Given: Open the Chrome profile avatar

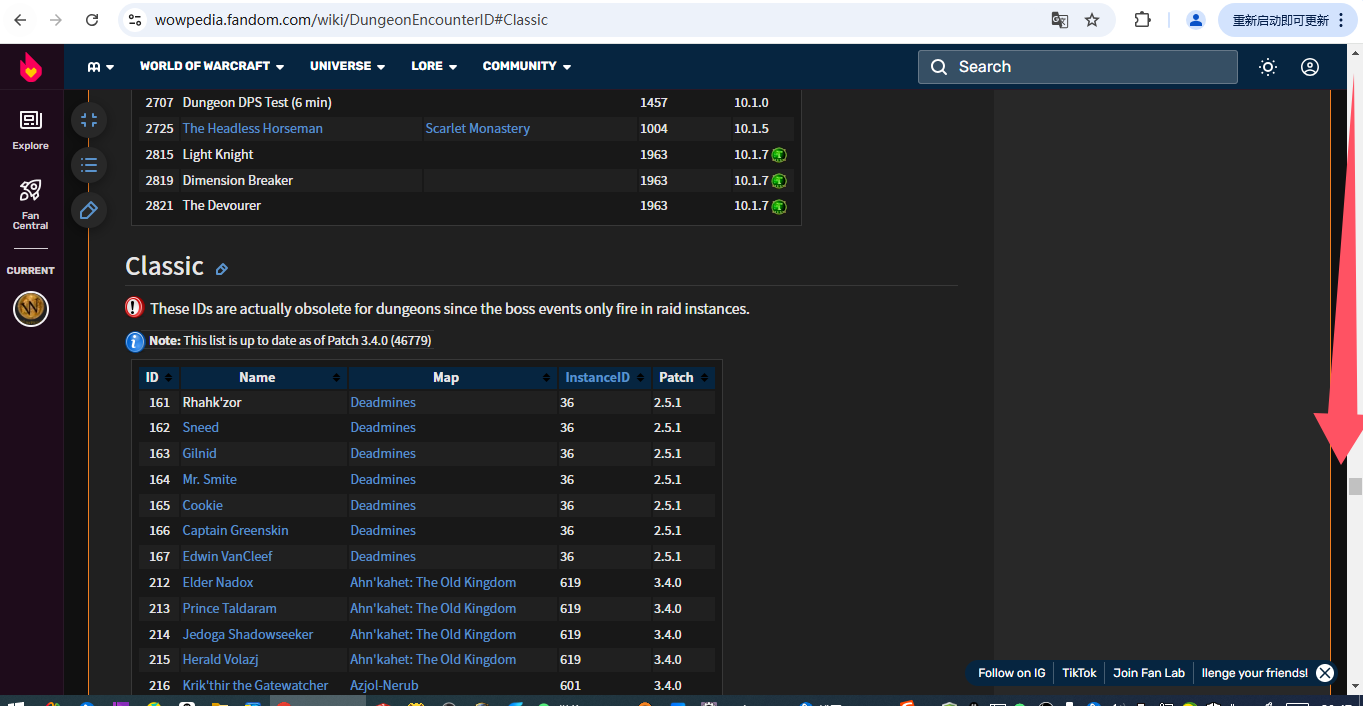Looking at the screenshot, I should coord(1196,20).
